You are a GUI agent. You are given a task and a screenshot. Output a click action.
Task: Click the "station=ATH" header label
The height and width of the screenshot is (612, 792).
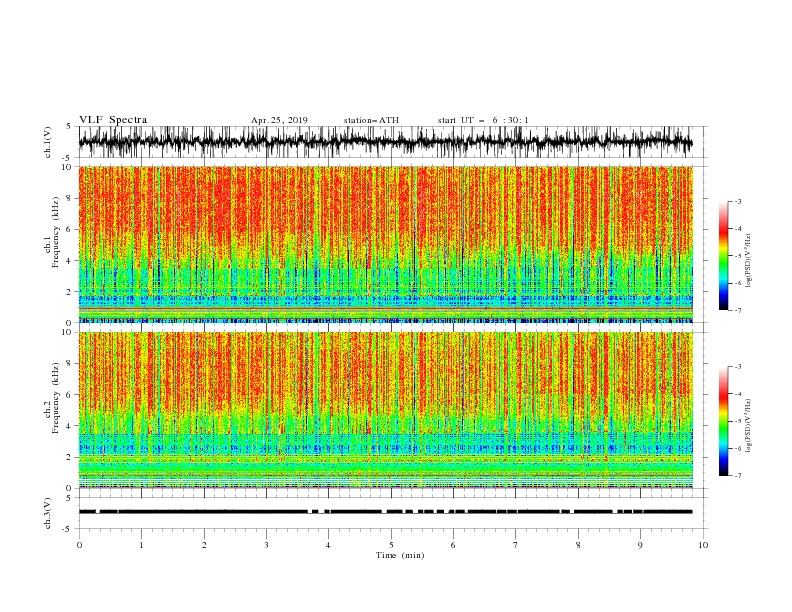[x=371, y=120]
